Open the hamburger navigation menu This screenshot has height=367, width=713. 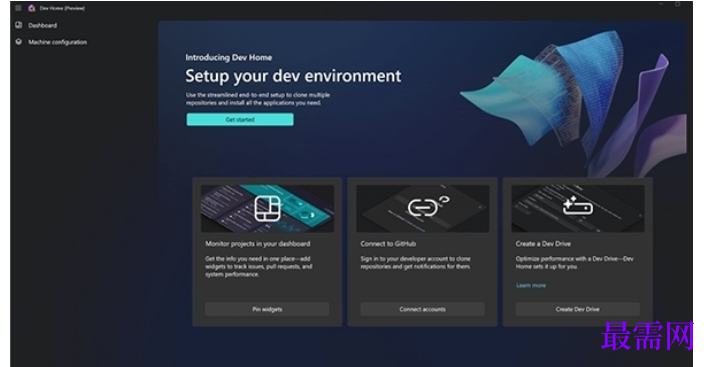click(18, 8)
